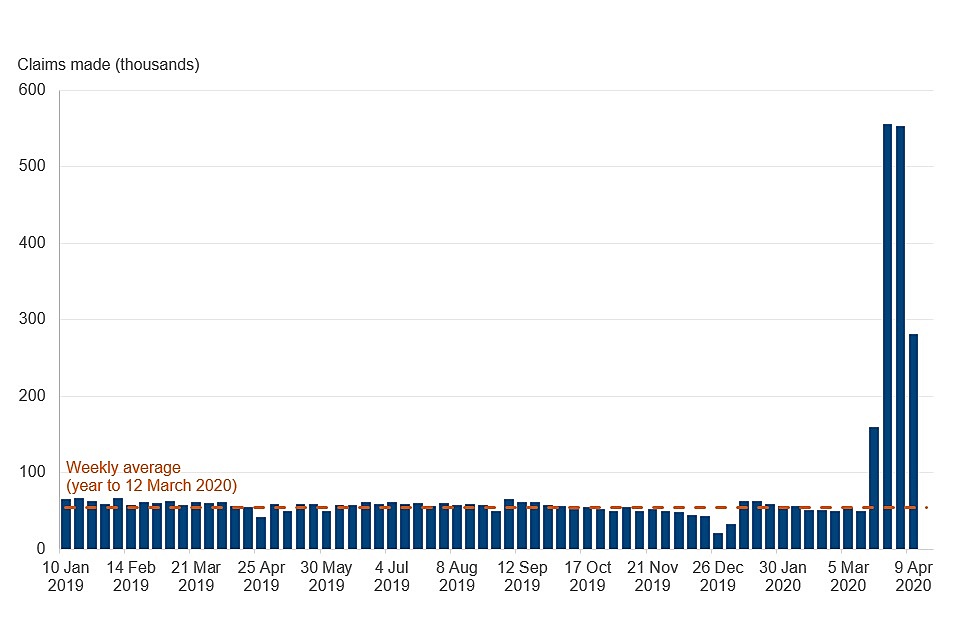Click the shortest bar above 26 Dec 2019
The image size is (960, 640).
pyautogui.click(x=718, y=541)
